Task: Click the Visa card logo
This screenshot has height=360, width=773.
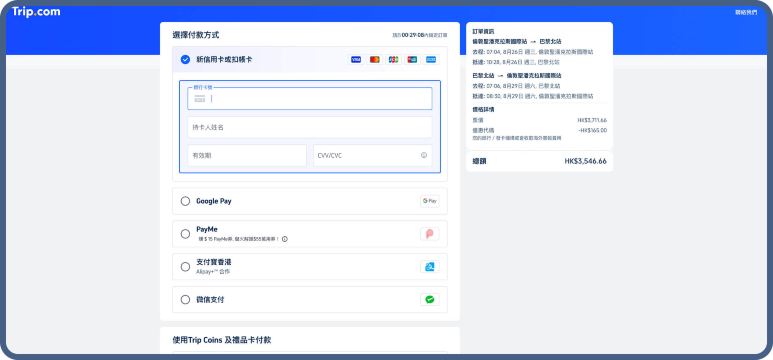Action: click(356, 60)
